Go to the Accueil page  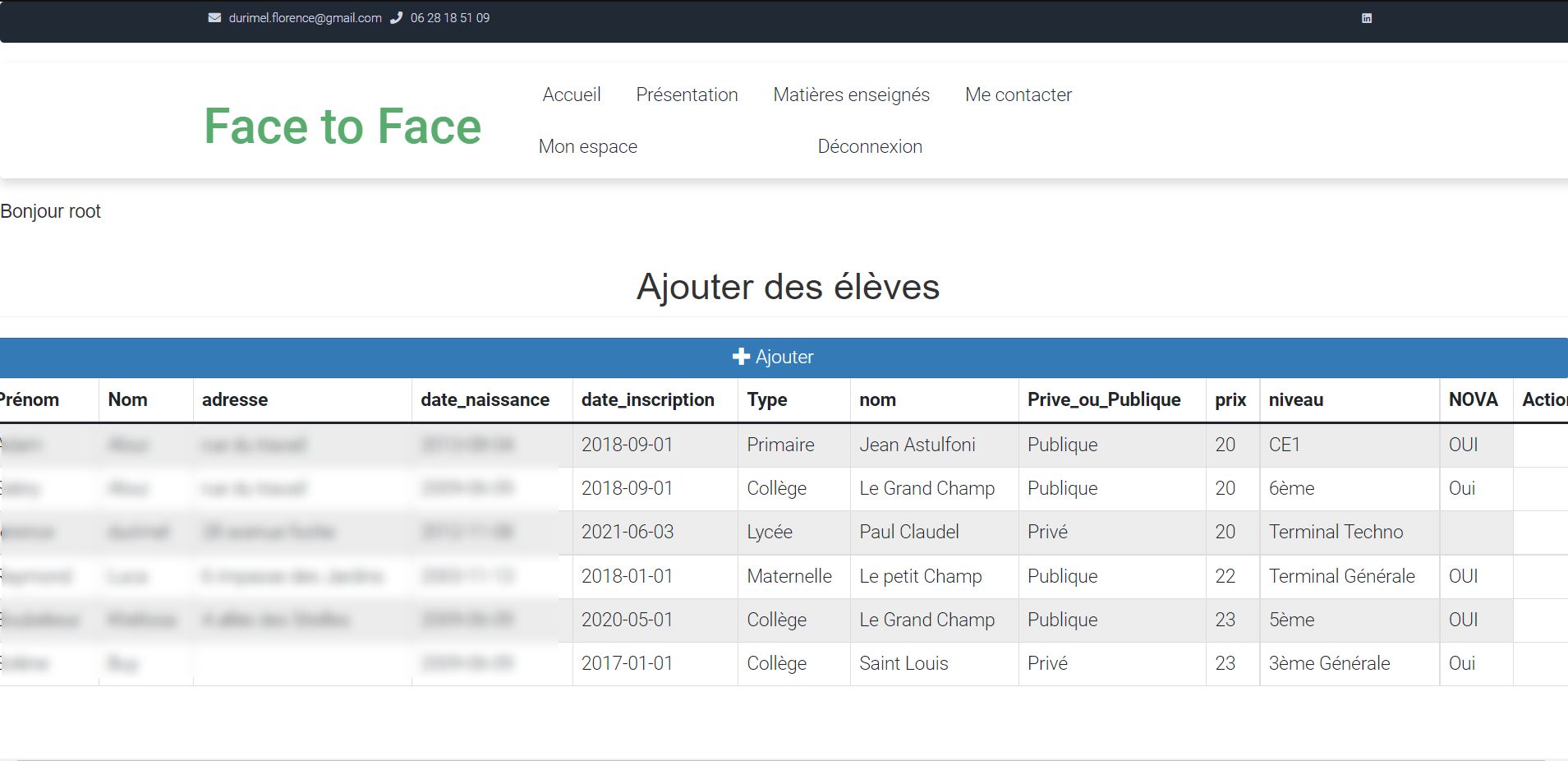pyautogui.click(x=572, y=95)
